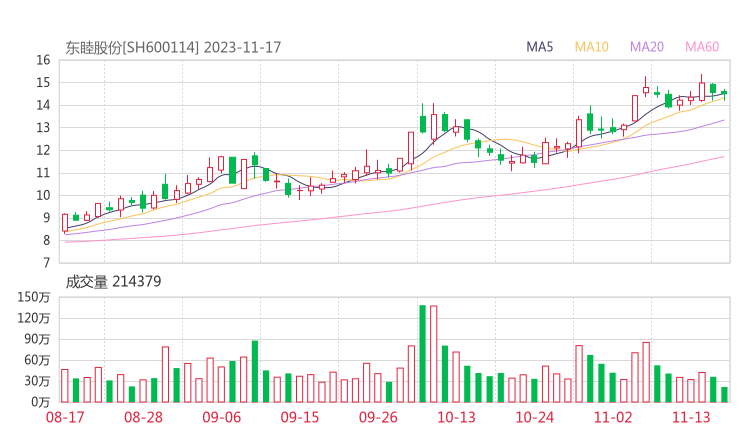Click the price axis label 7

[46, 263]
